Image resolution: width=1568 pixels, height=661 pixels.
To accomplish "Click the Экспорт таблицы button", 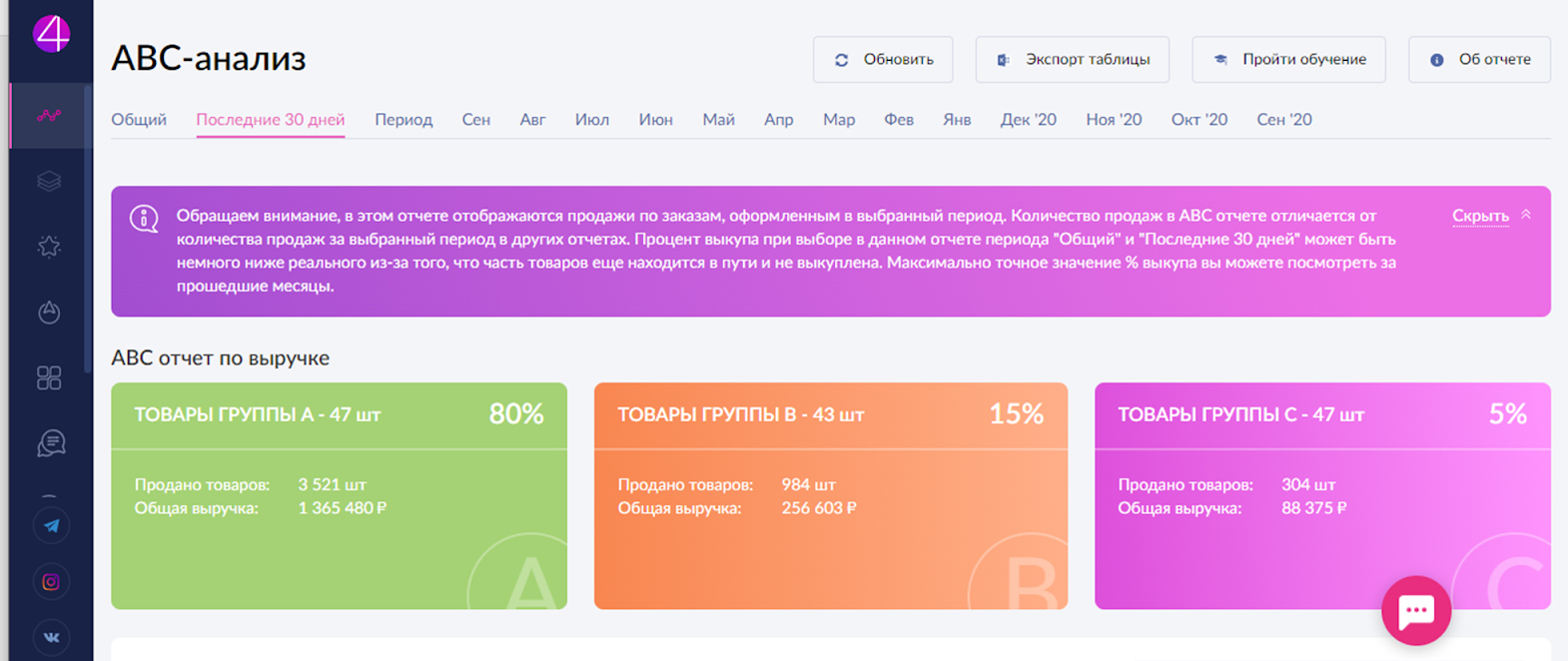I will point(1072,60).
